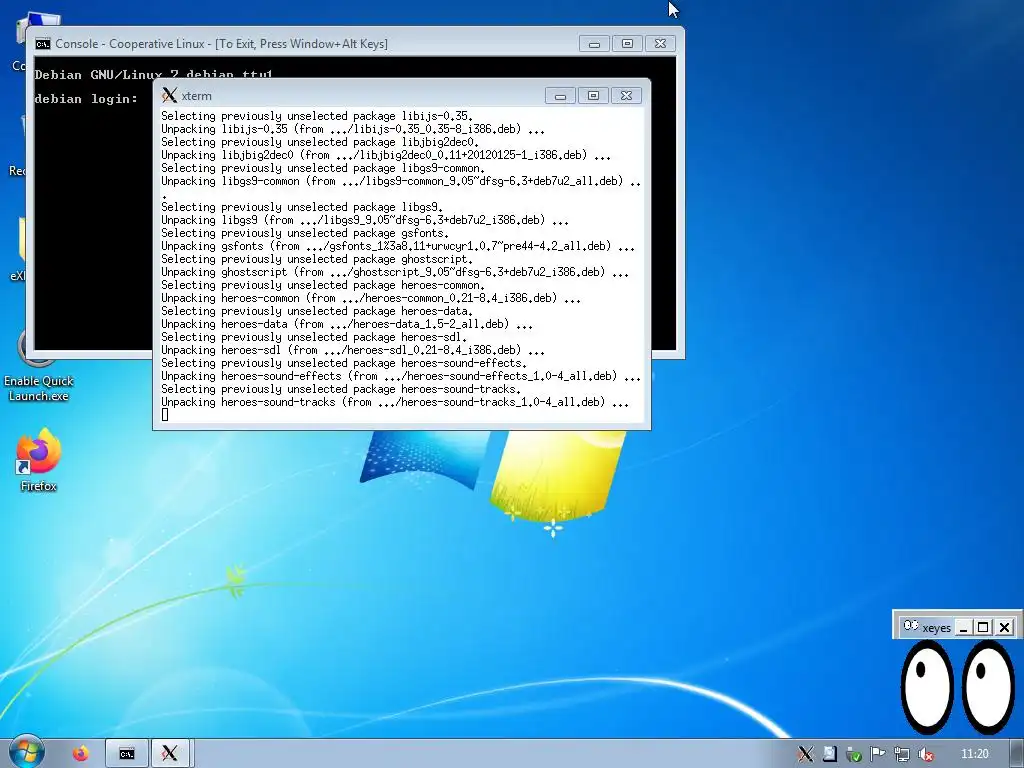Viewport: 1024px width, 768px height.
Task: Open the Firefox desktop shortcut
Action: (x=38, y=460)
